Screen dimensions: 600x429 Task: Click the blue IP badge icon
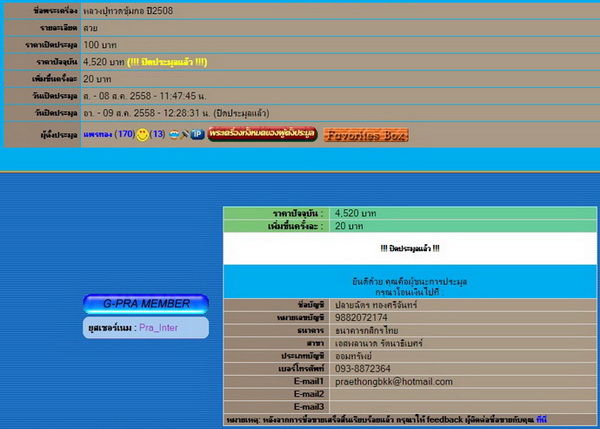pos(197,134)
